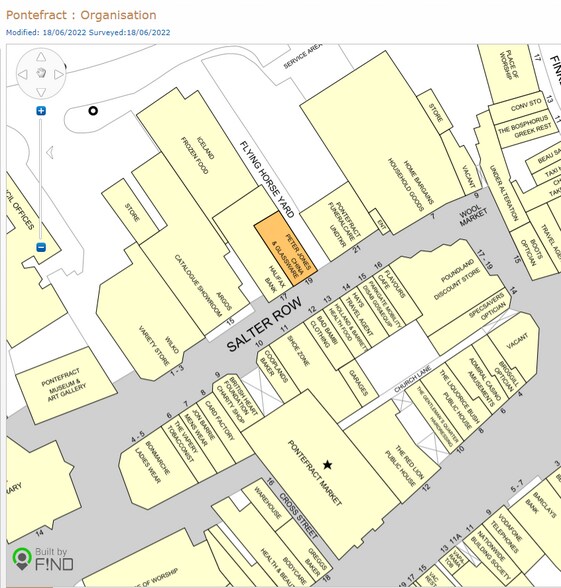561x588 pixels.
Task: Click the black star on Pontefract Market
Action: [327, 465]
